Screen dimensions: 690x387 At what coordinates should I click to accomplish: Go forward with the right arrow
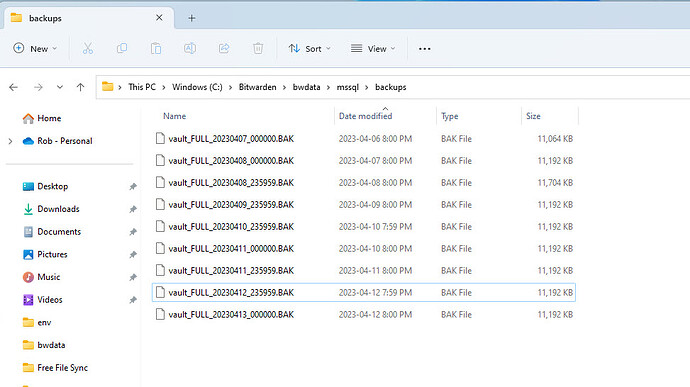pos(38,87)
